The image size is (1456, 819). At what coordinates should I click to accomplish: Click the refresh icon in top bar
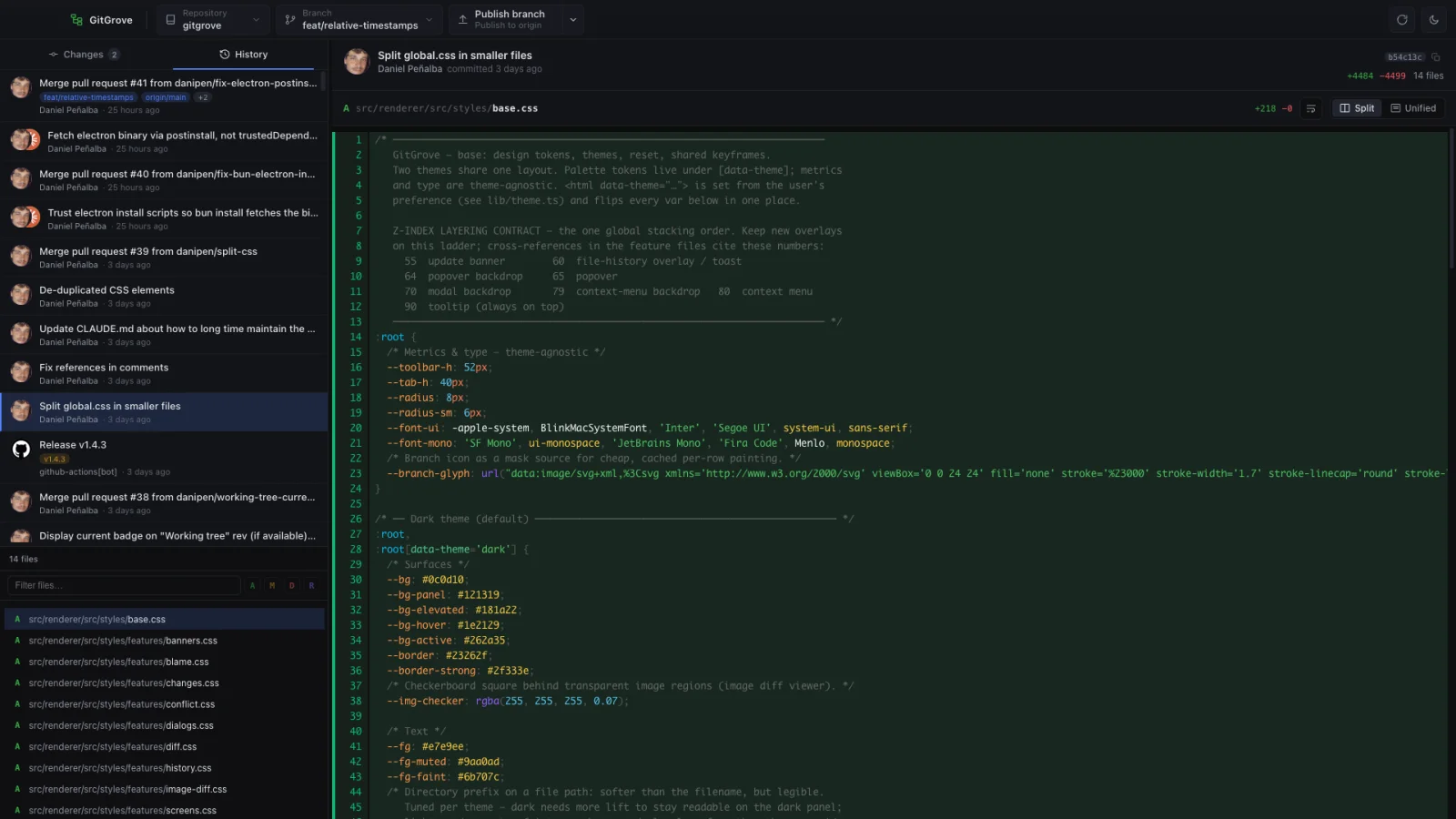[x=1402, y=19]
